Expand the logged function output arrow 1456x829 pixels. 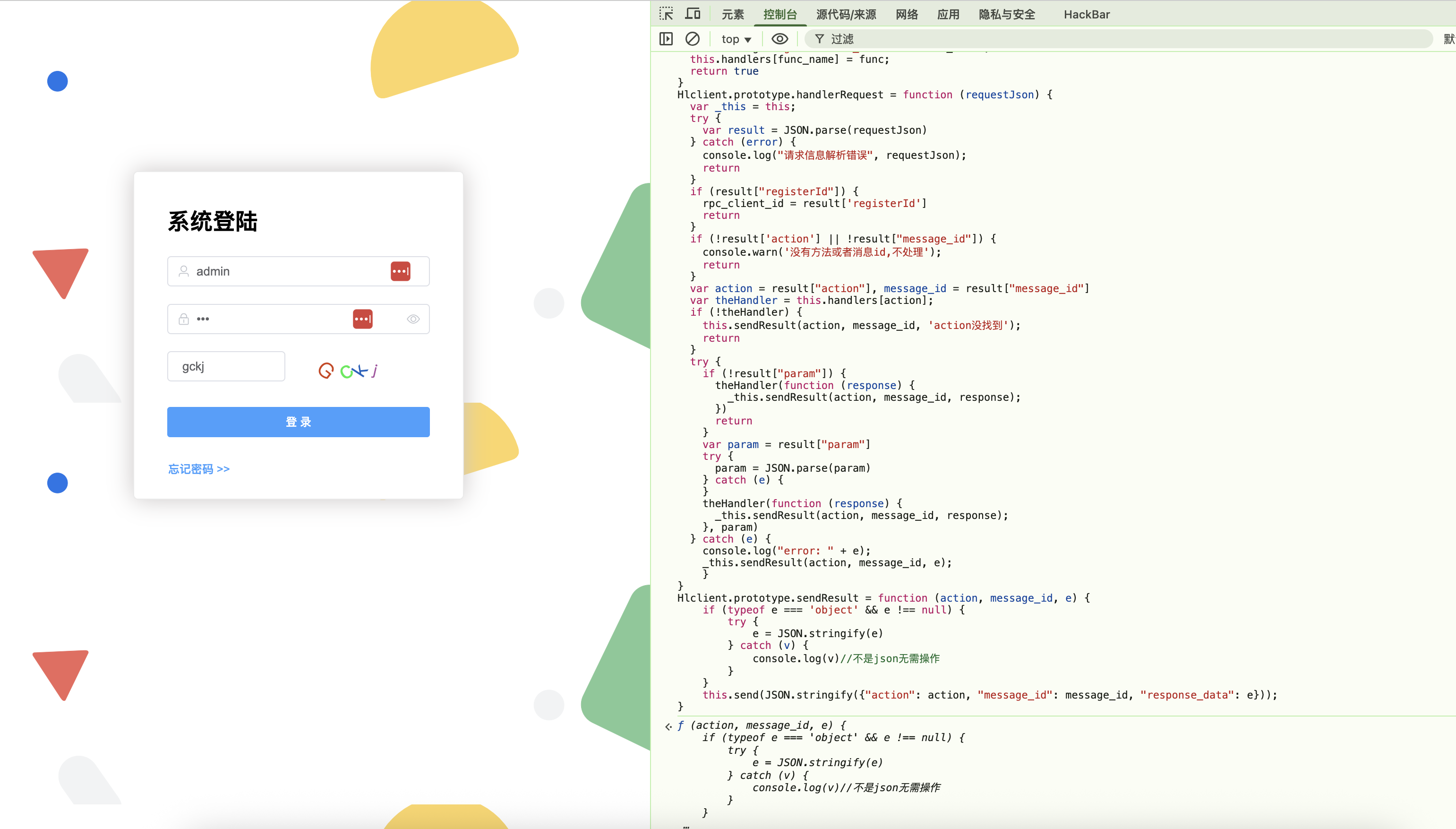pos(668,726)
